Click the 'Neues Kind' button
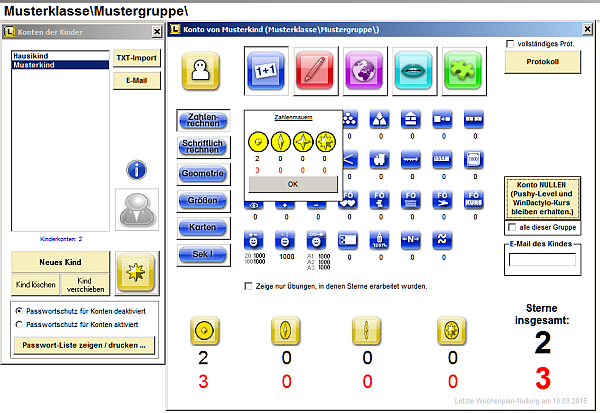 (58, 262)
